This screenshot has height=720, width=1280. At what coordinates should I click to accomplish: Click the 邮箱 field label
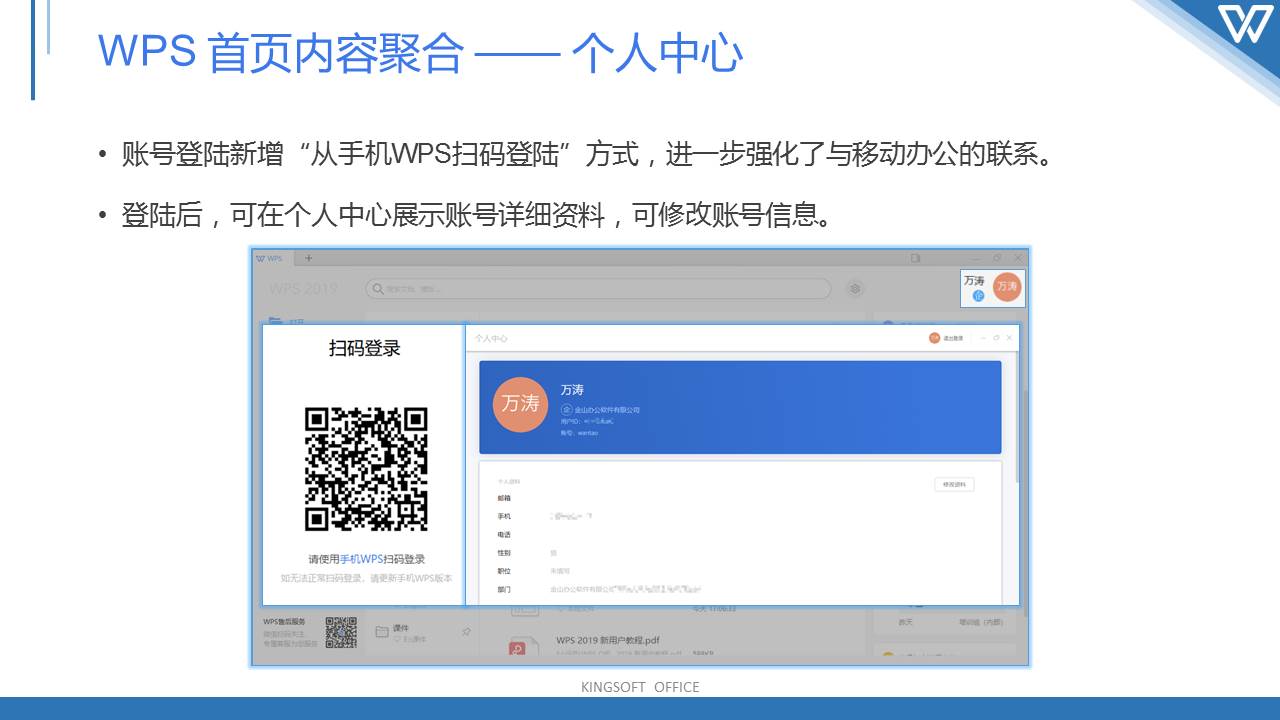pos(504,498)
